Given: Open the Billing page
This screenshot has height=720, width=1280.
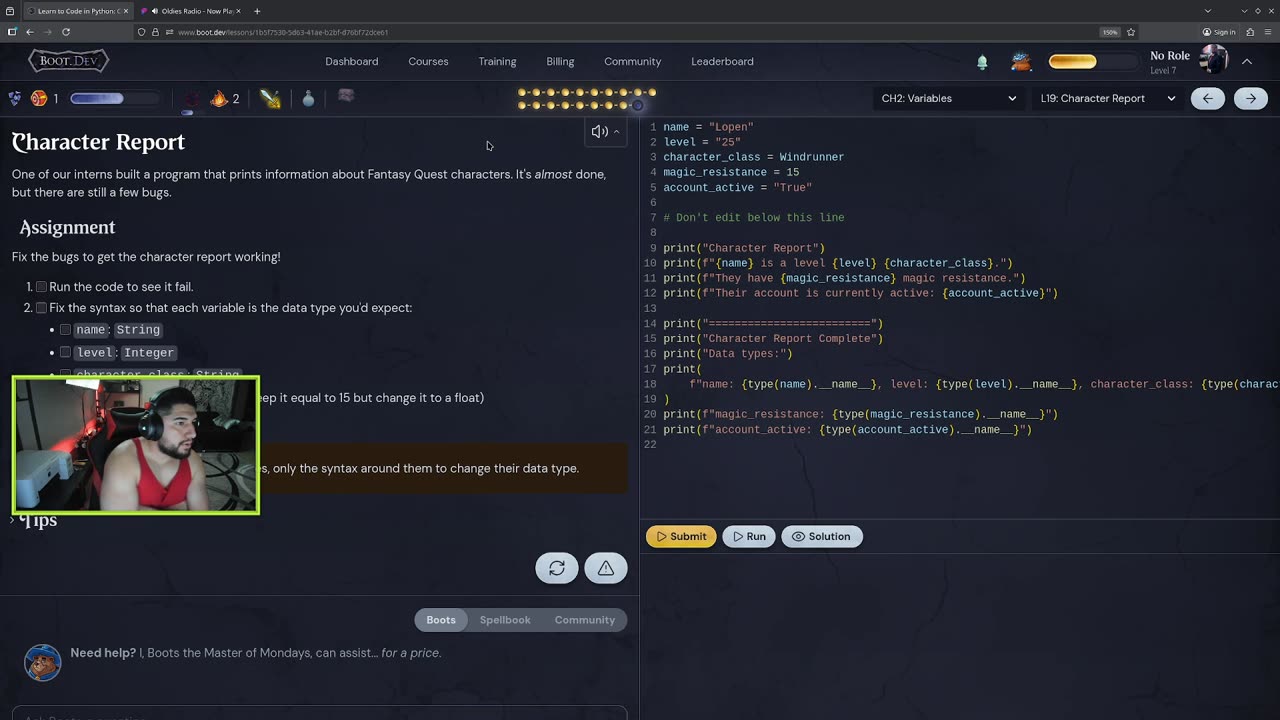Looking at the screenshot, I should pos(560,61).
